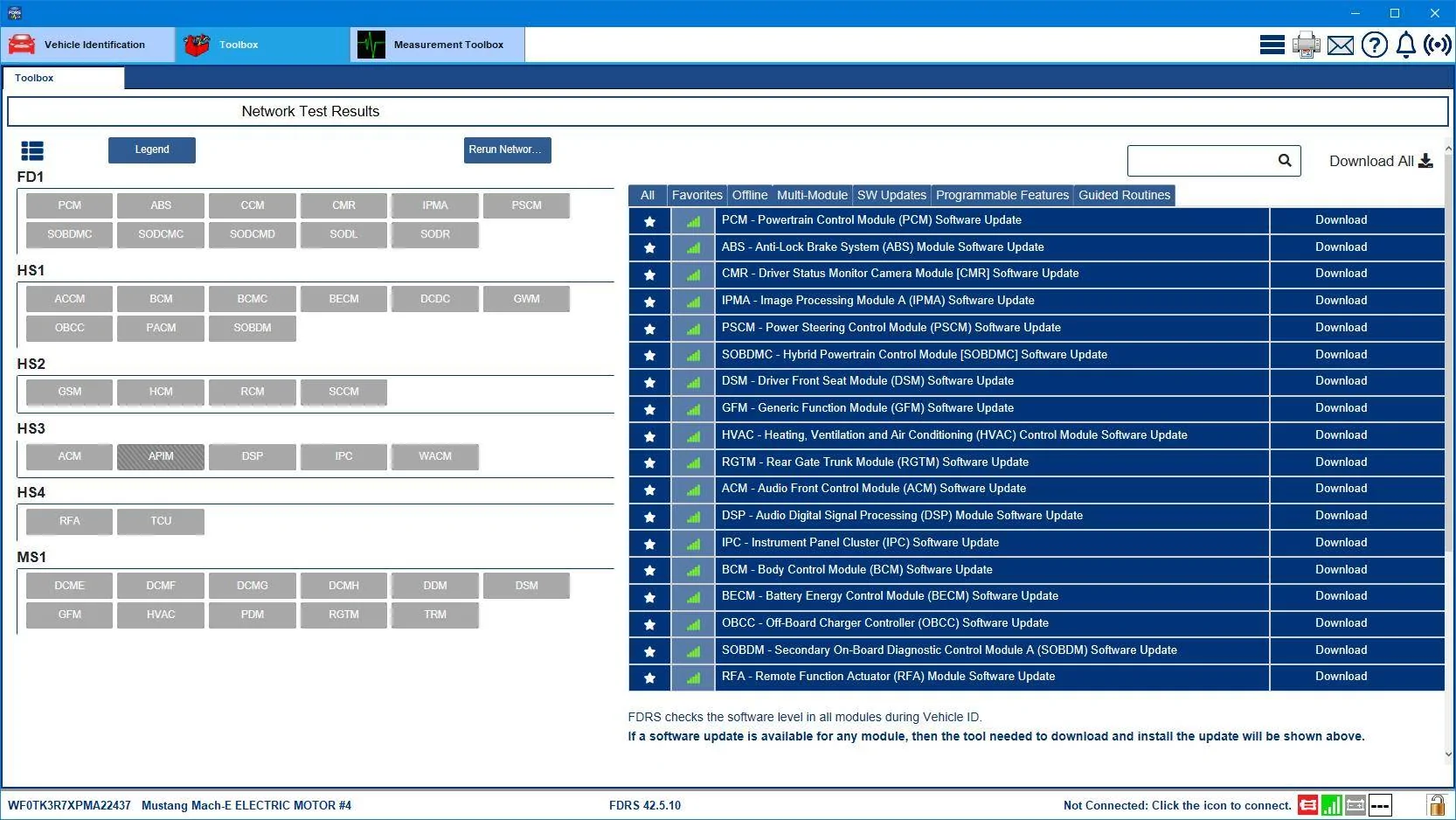1456x820 pixels.
Task: Click the Legend button
Action: point(152,149)
